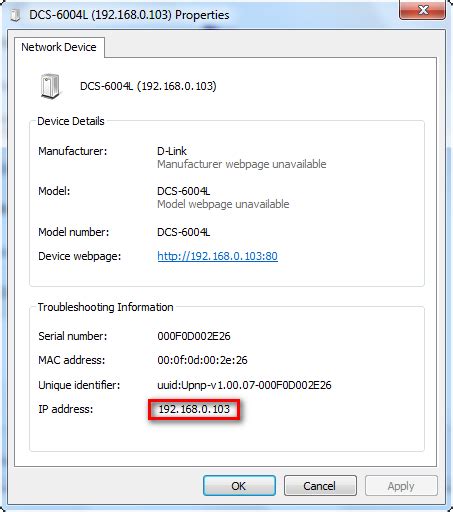The width and height of the screenshot is (453, 512).
Task: Click the unique identifier uuid:Upnp-v1.00.07 value
Action: click(x=244, y=385)
